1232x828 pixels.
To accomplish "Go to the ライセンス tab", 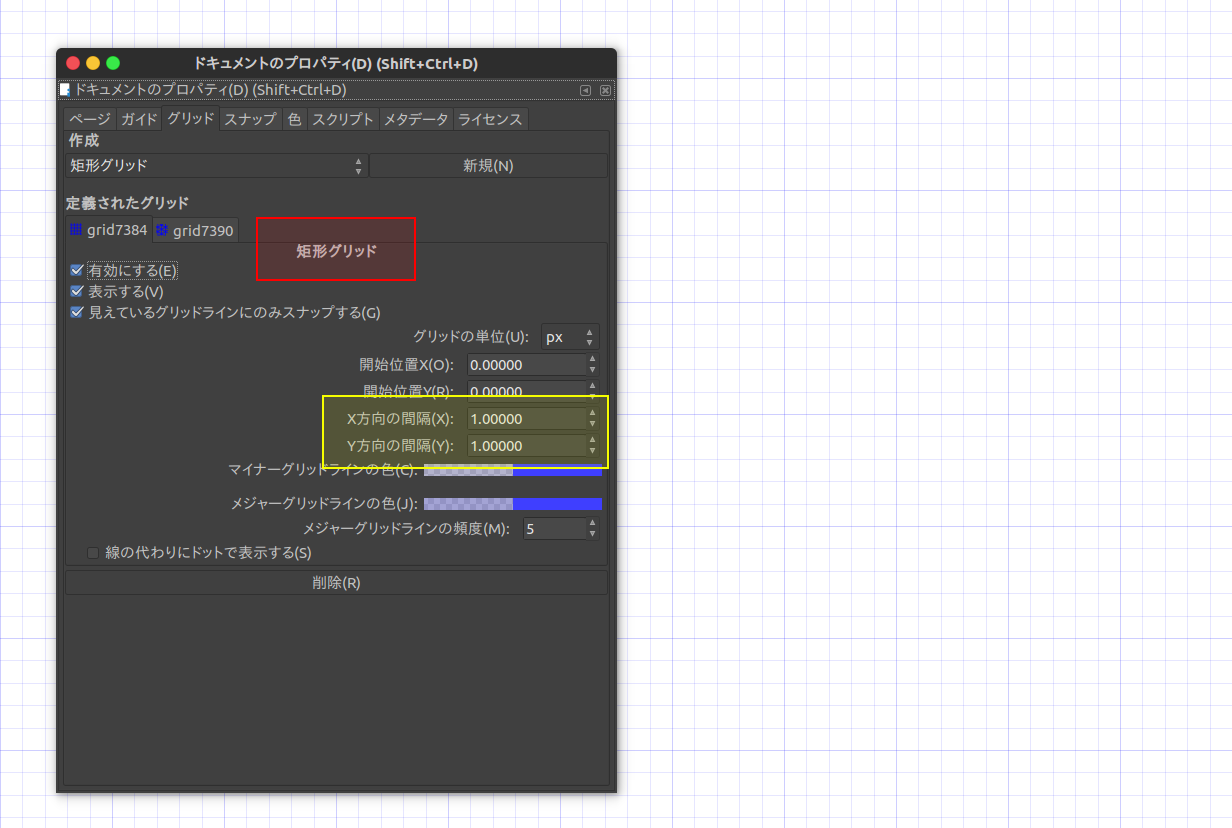I will (490, 119).
